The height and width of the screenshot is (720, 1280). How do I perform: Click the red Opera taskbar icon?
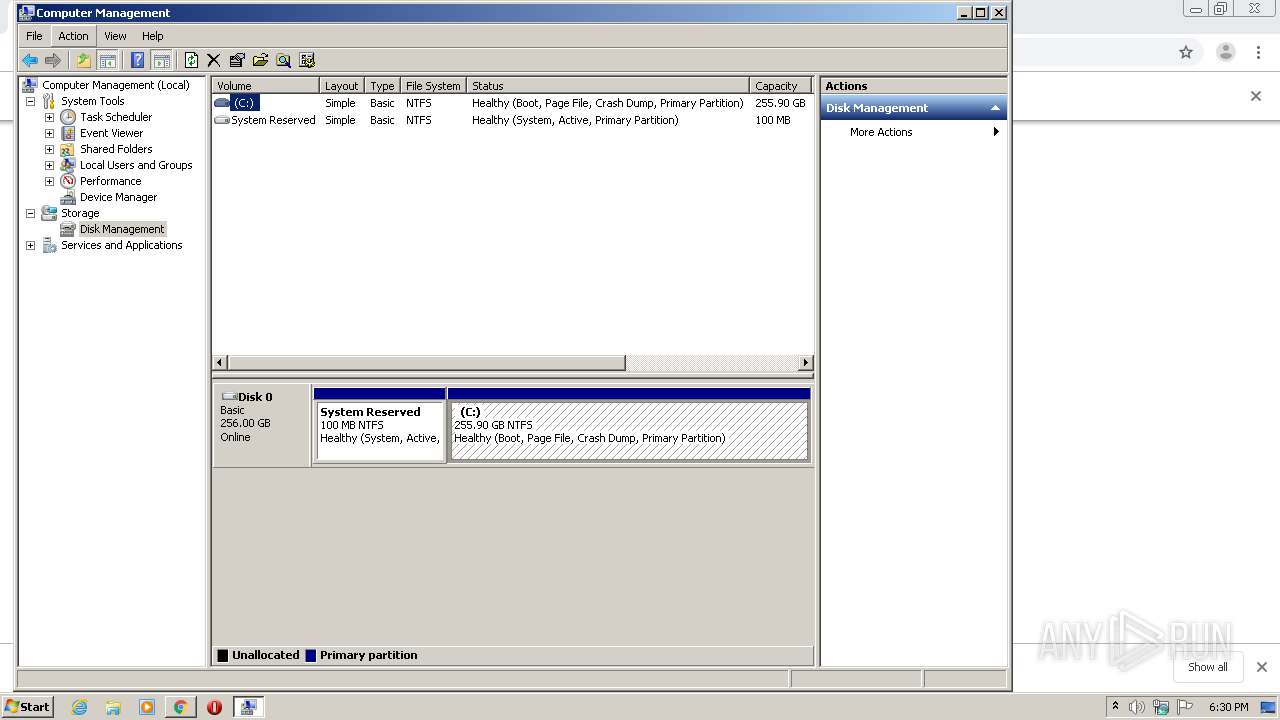point(214,707)
